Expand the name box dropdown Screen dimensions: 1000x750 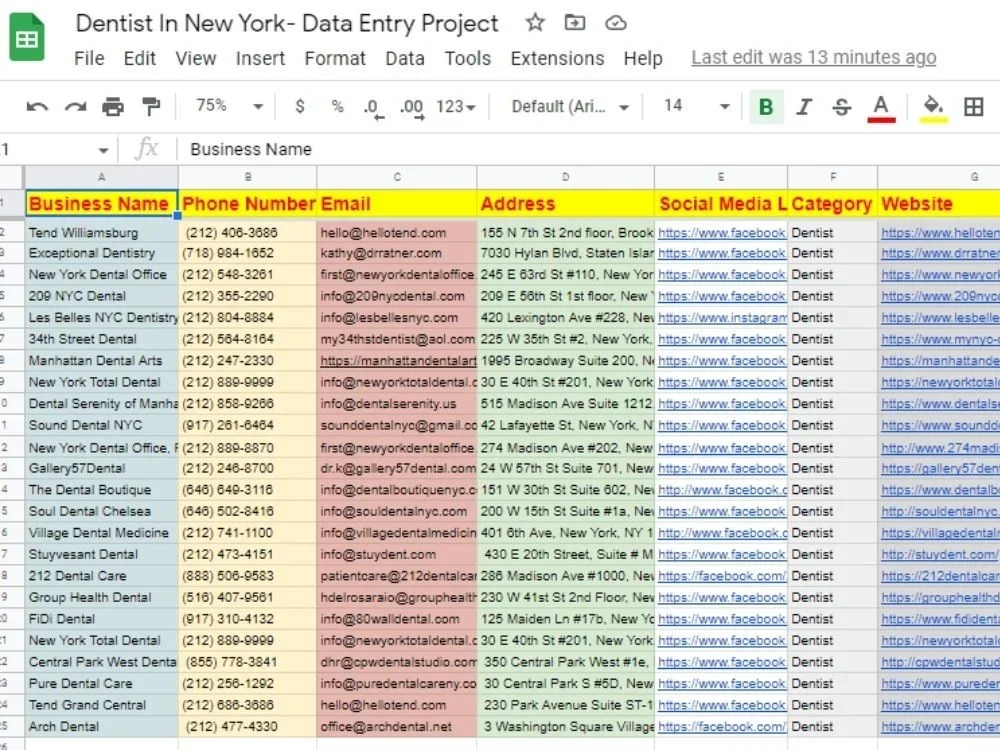tap(103, 151)
